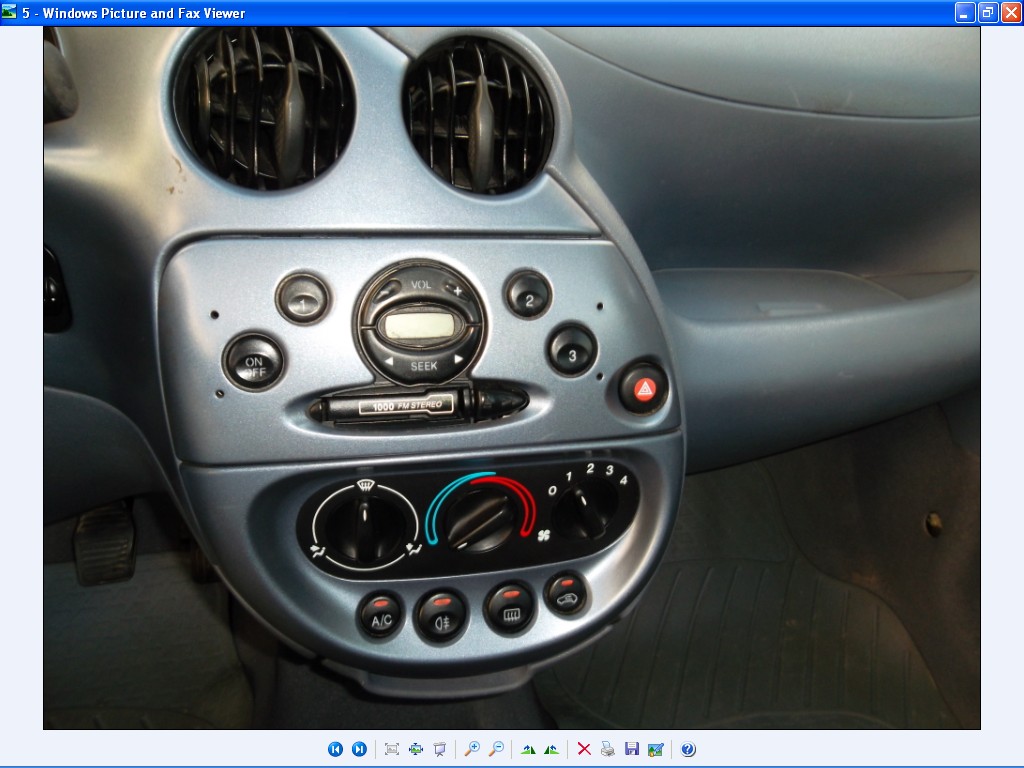Minimize the Picture and Fax Viewer window
The height and width of the screenshot is (768, 1024).
[x=965, y=13]
